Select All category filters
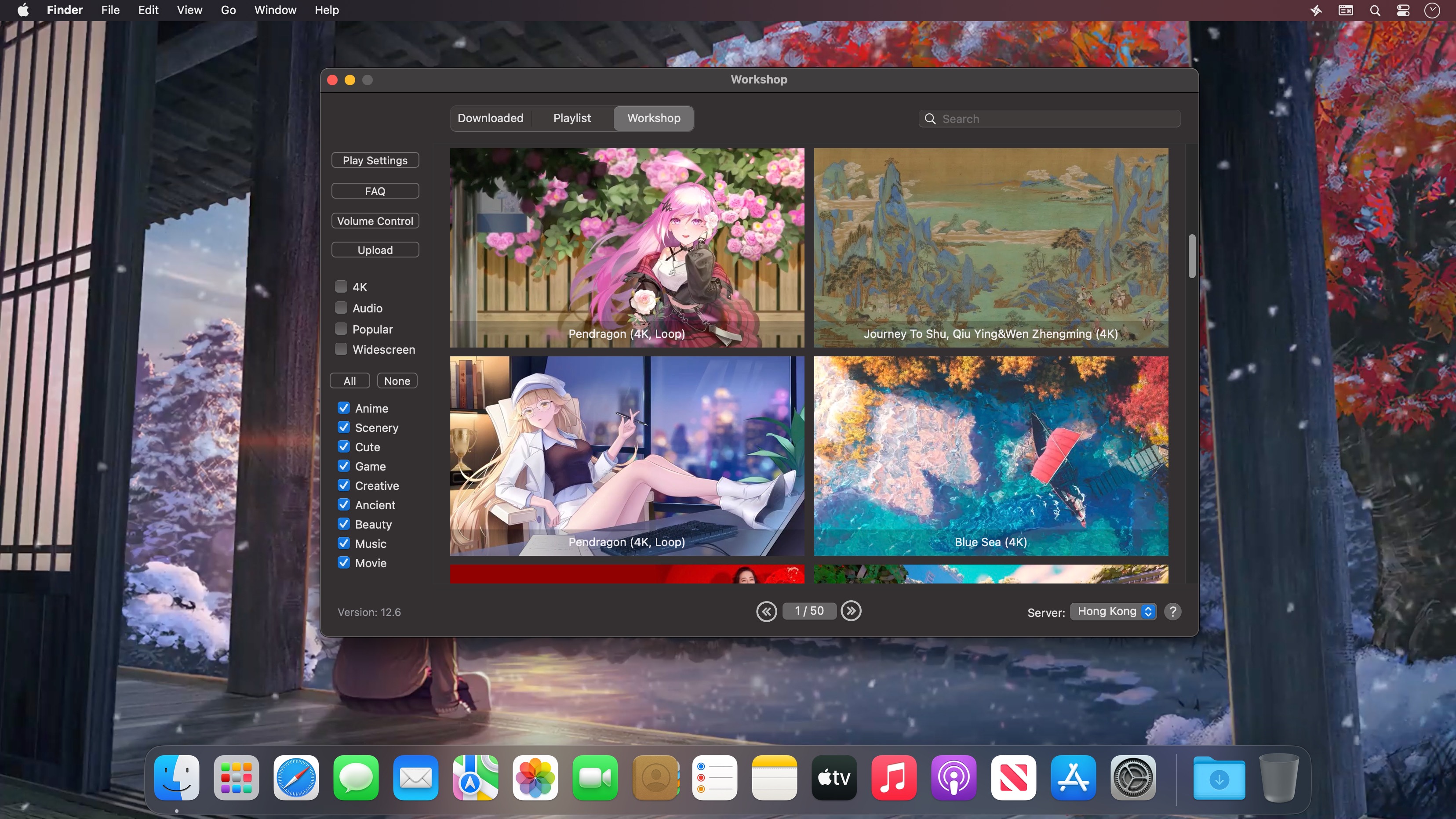The height and width of the screenshot is (819, 1456). (349, 381)
